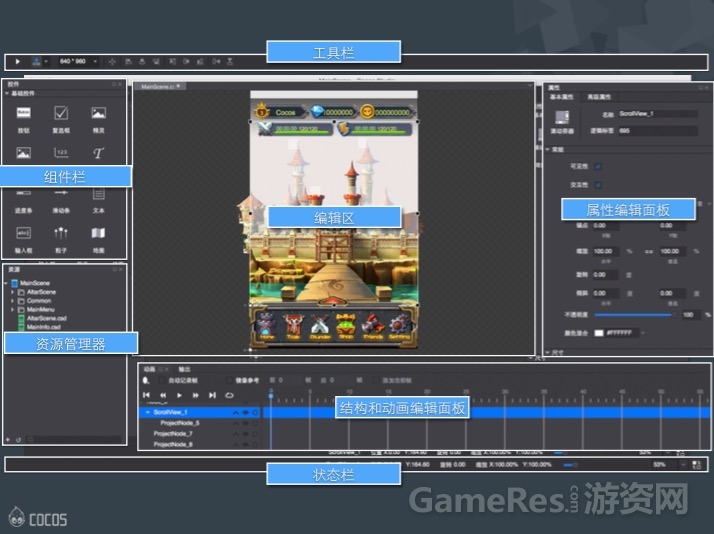The image size is (714, 534).
Task: Open 基本属性 tab in properties
Action: click(561, 97)
